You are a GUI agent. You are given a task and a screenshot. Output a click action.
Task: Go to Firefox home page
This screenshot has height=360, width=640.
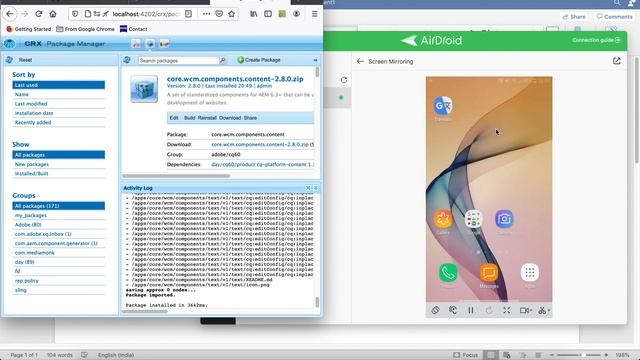pyautogui.click(x=53, y=14)
